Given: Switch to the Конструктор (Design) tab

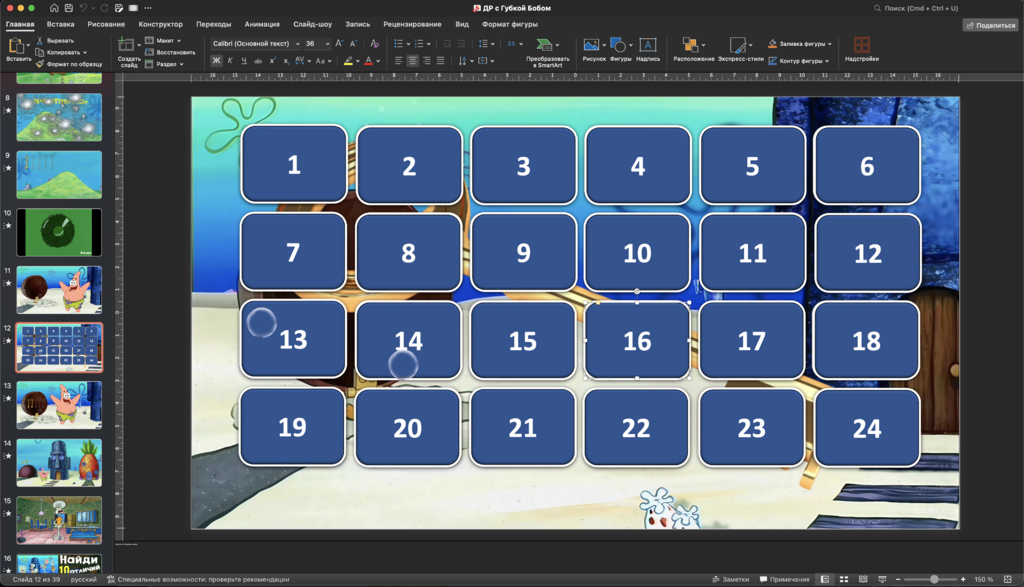Looking at the screenshot, I should [160, 24].
